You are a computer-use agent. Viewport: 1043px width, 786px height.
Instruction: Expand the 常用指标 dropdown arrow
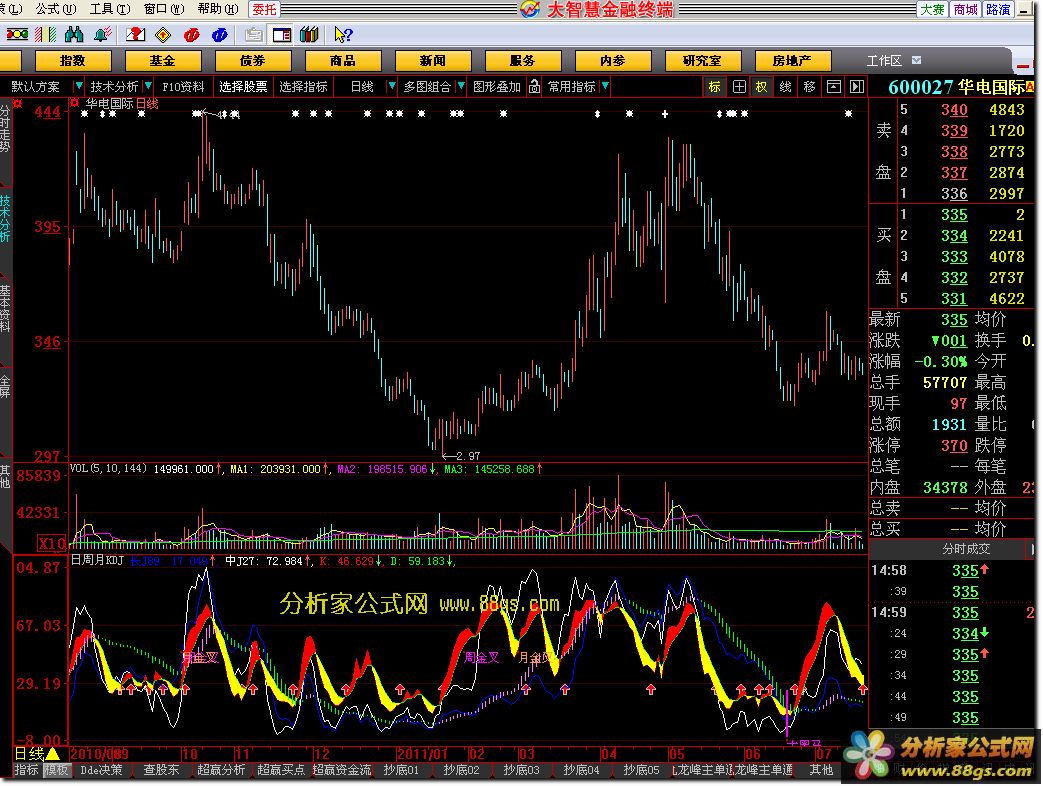tap(605, 86)
